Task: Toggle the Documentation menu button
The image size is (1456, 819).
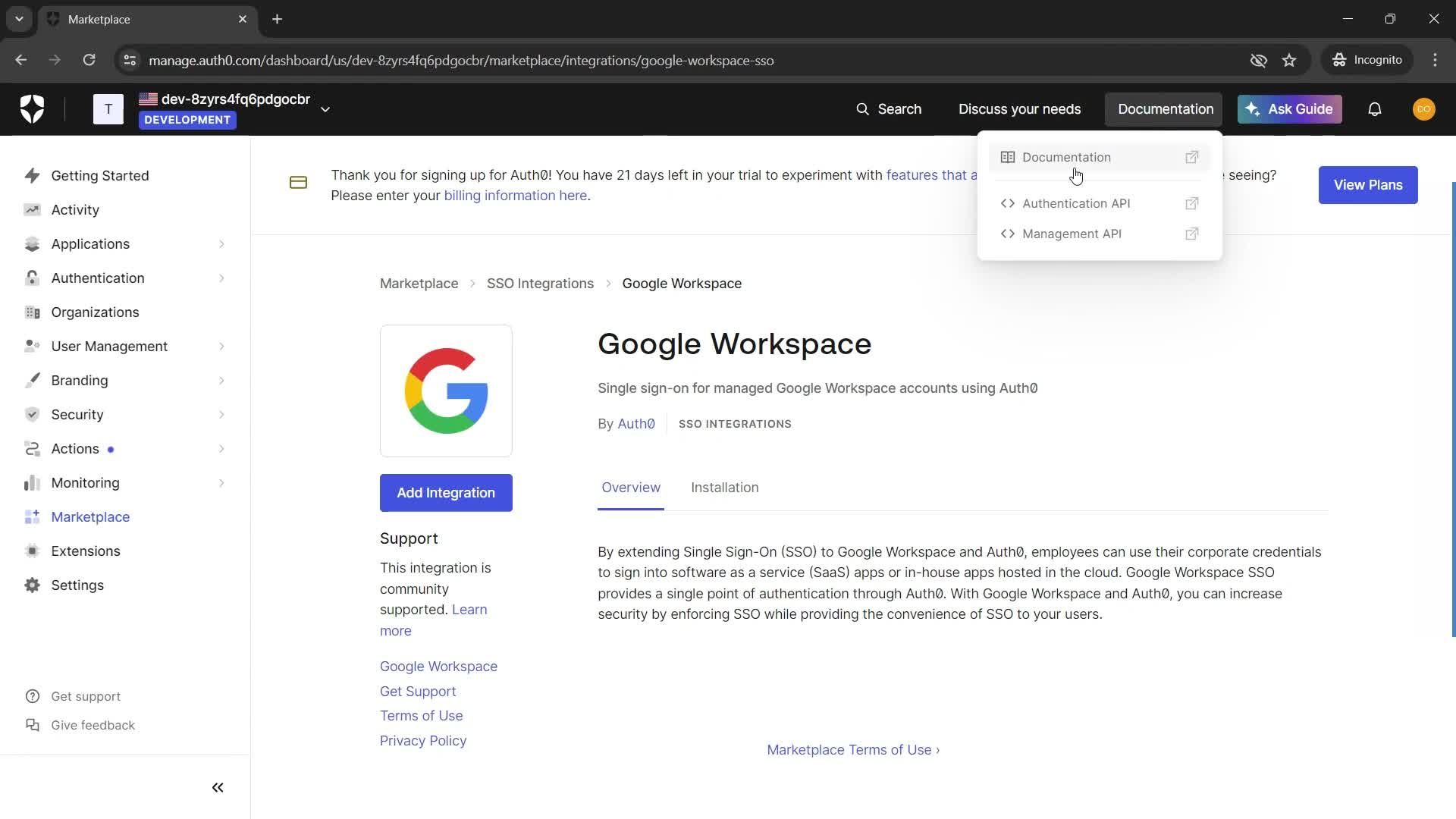Action: 1164,109
